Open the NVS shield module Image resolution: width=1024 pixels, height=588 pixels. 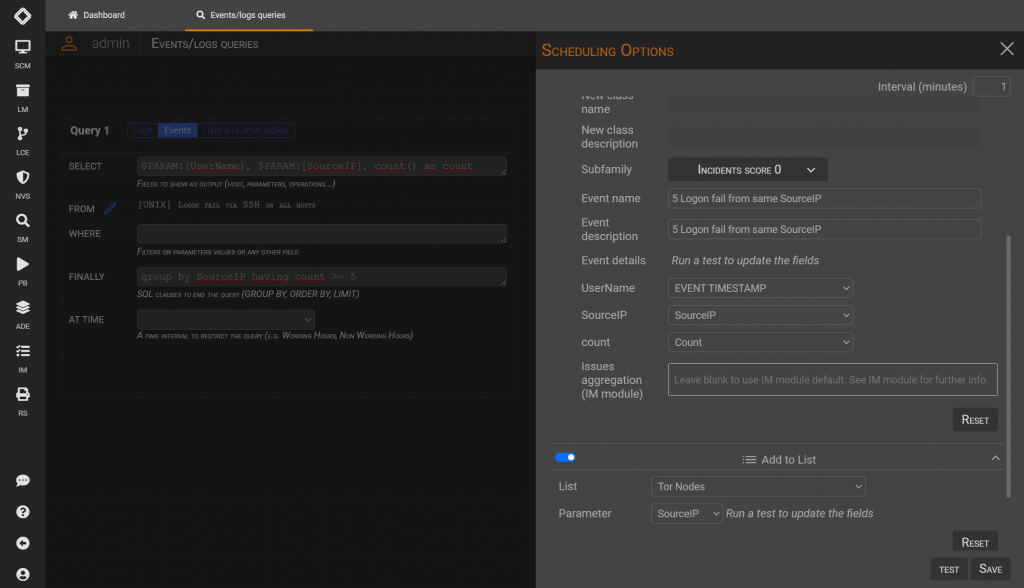(x=22, y=184)
